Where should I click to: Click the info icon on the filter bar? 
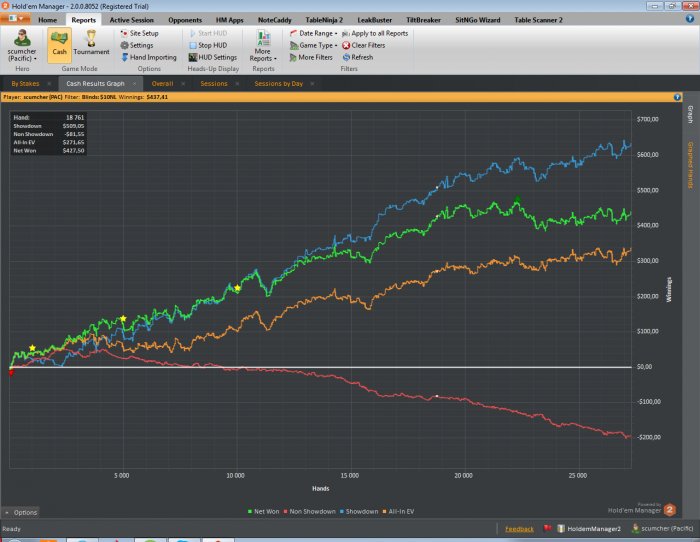click(x=677, y=97)
